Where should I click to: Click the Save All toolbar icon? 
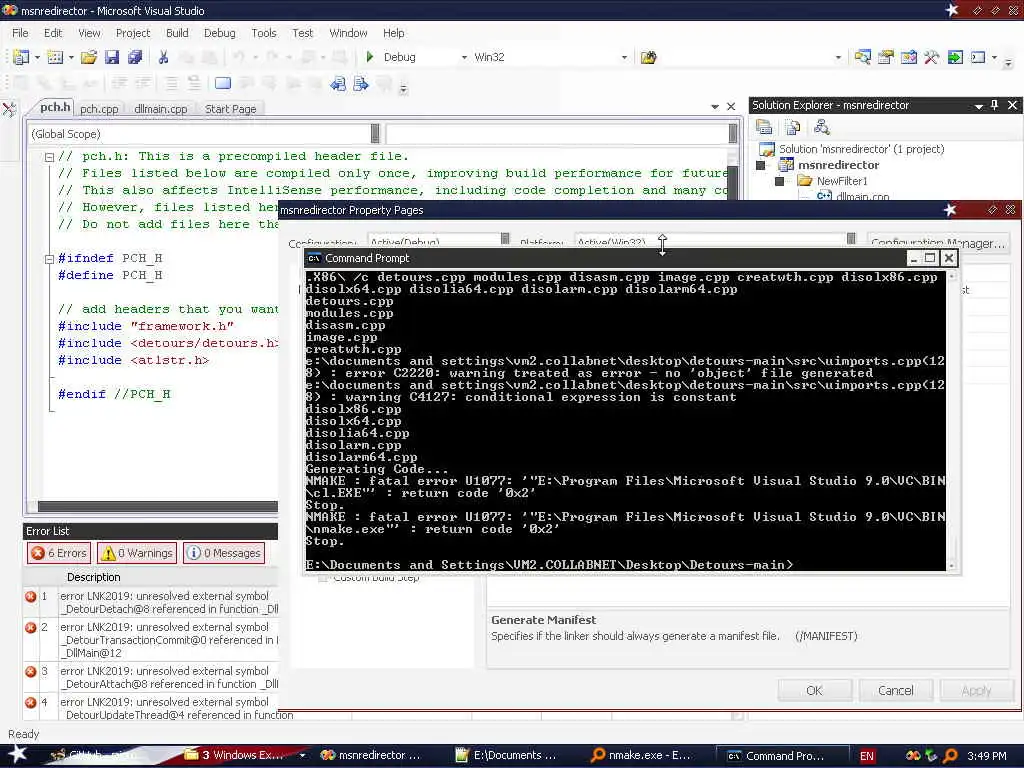135,57
